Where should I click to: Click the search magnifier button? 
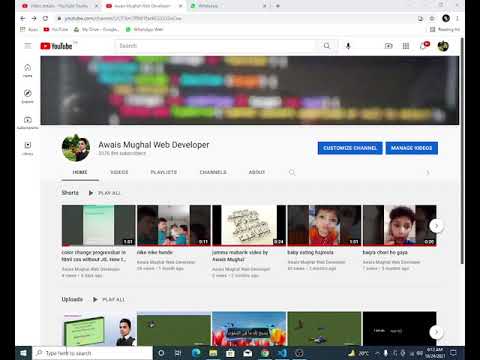click(x=327, y=46)
